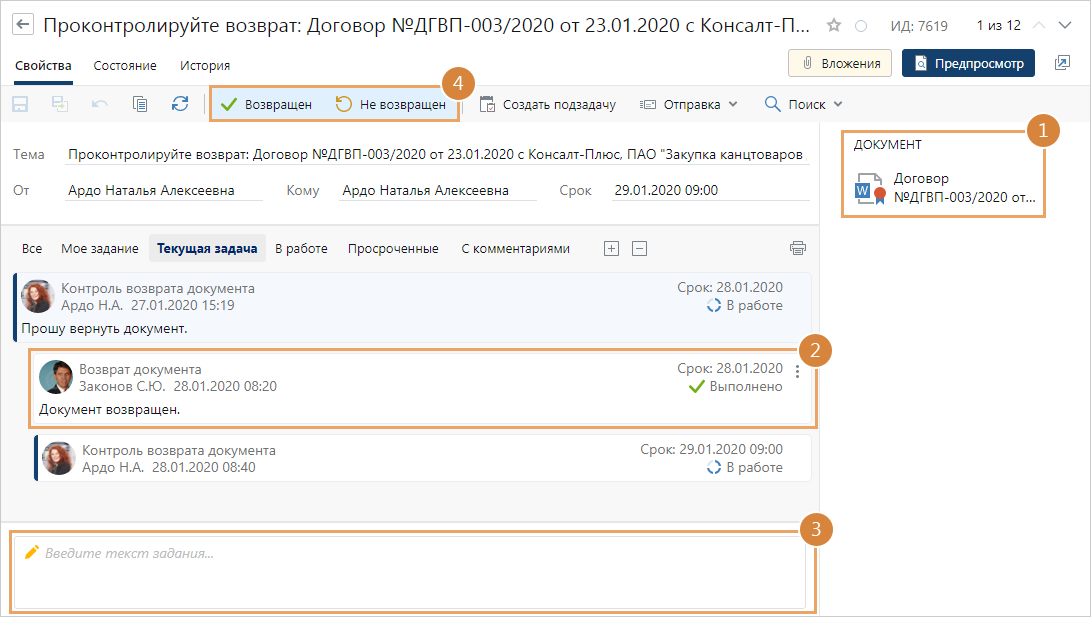This screenshot has height=617, width=1091.
Task: Open the Предпросмотр preview button
Action: point(968,63)
